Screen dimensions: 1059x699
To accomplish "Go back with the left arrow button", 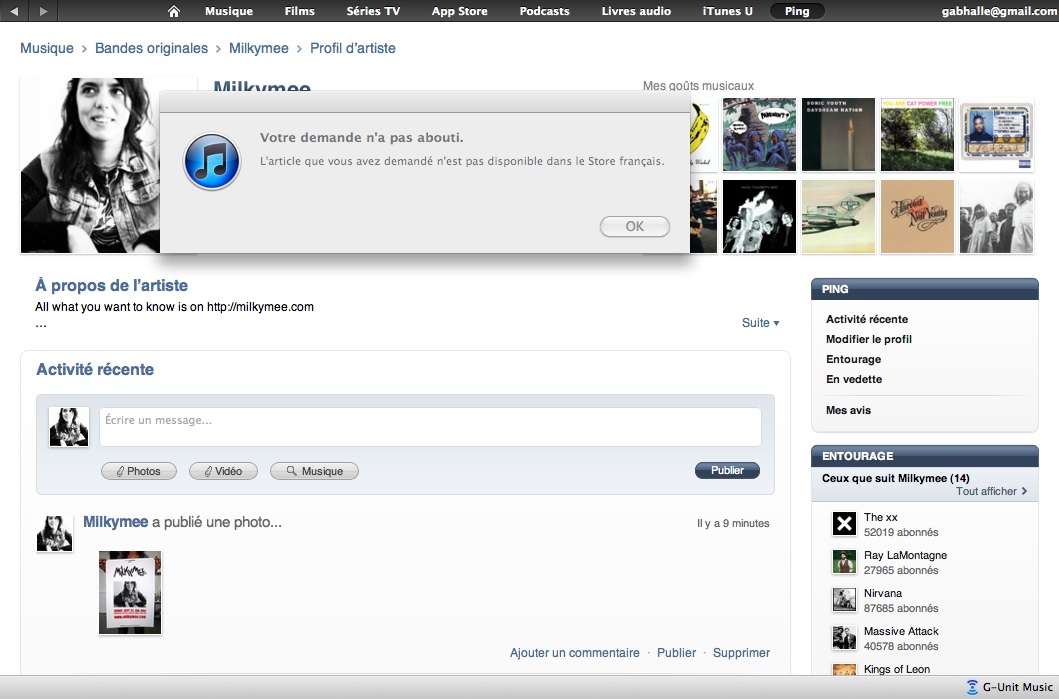I will 14,11.
